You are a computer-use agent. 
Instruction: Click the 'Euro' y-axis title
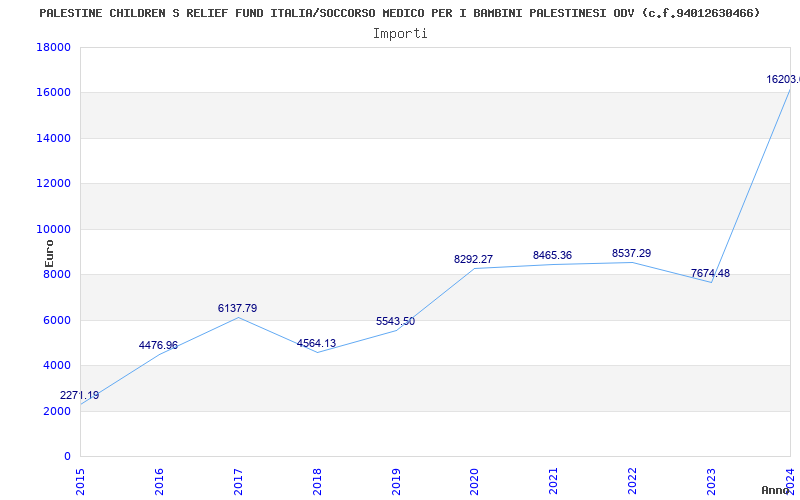[x=49, y=253]
